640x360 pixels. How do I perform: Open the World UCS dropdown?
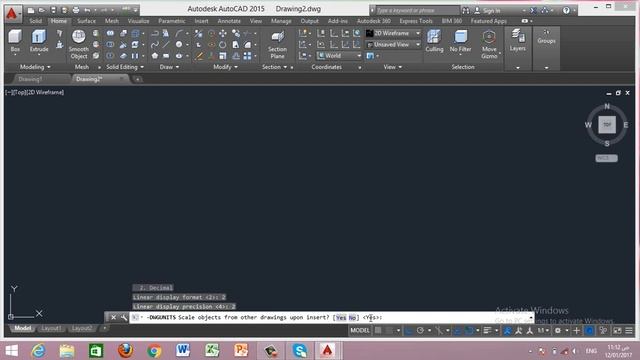click(x=339, y=56)
